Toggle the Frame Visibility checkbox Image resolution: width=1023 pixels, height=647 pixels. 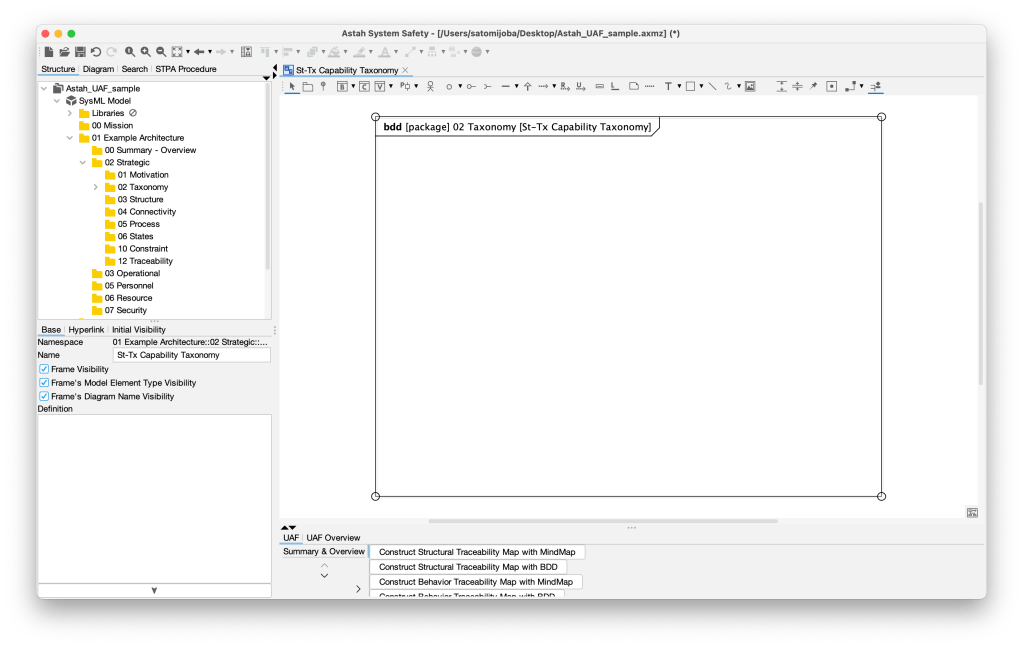point(44,369)
